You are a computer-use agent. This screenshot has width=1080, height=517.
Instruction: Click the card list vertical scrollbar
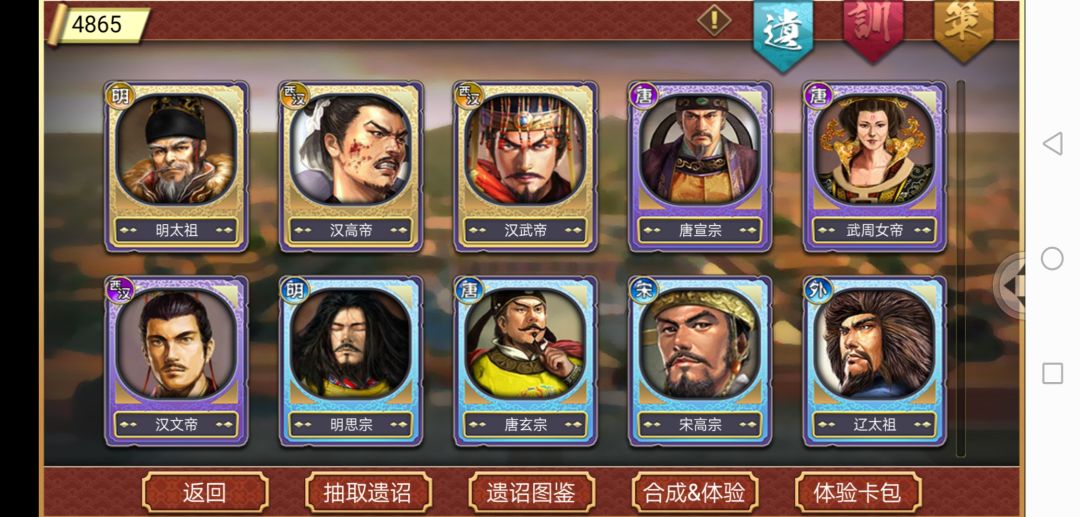click(961, 268)
